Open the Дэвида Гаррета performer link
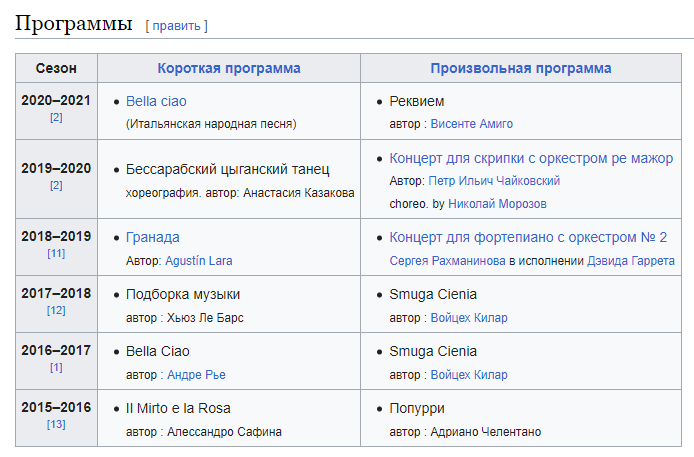The height and width of the screenshot is (457, 694). point(632,261)
